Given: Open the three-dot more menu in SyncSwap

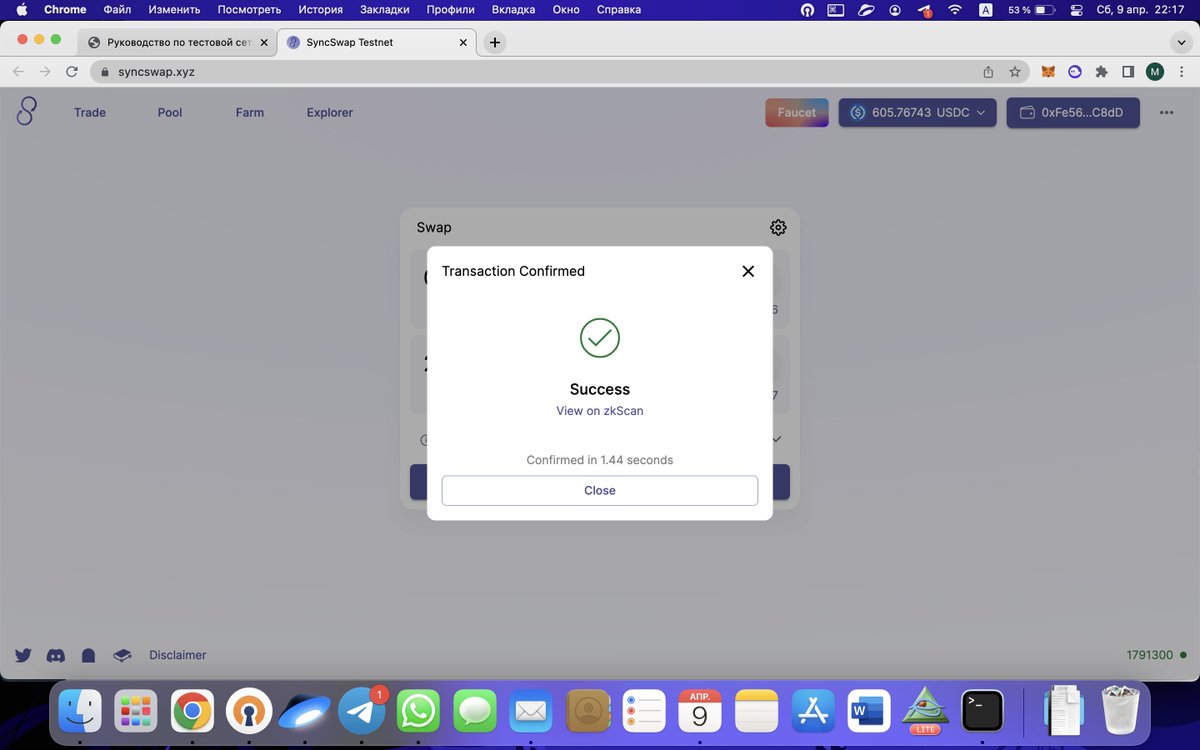Looking at the screenshot, I should [x=1166, y=112].
